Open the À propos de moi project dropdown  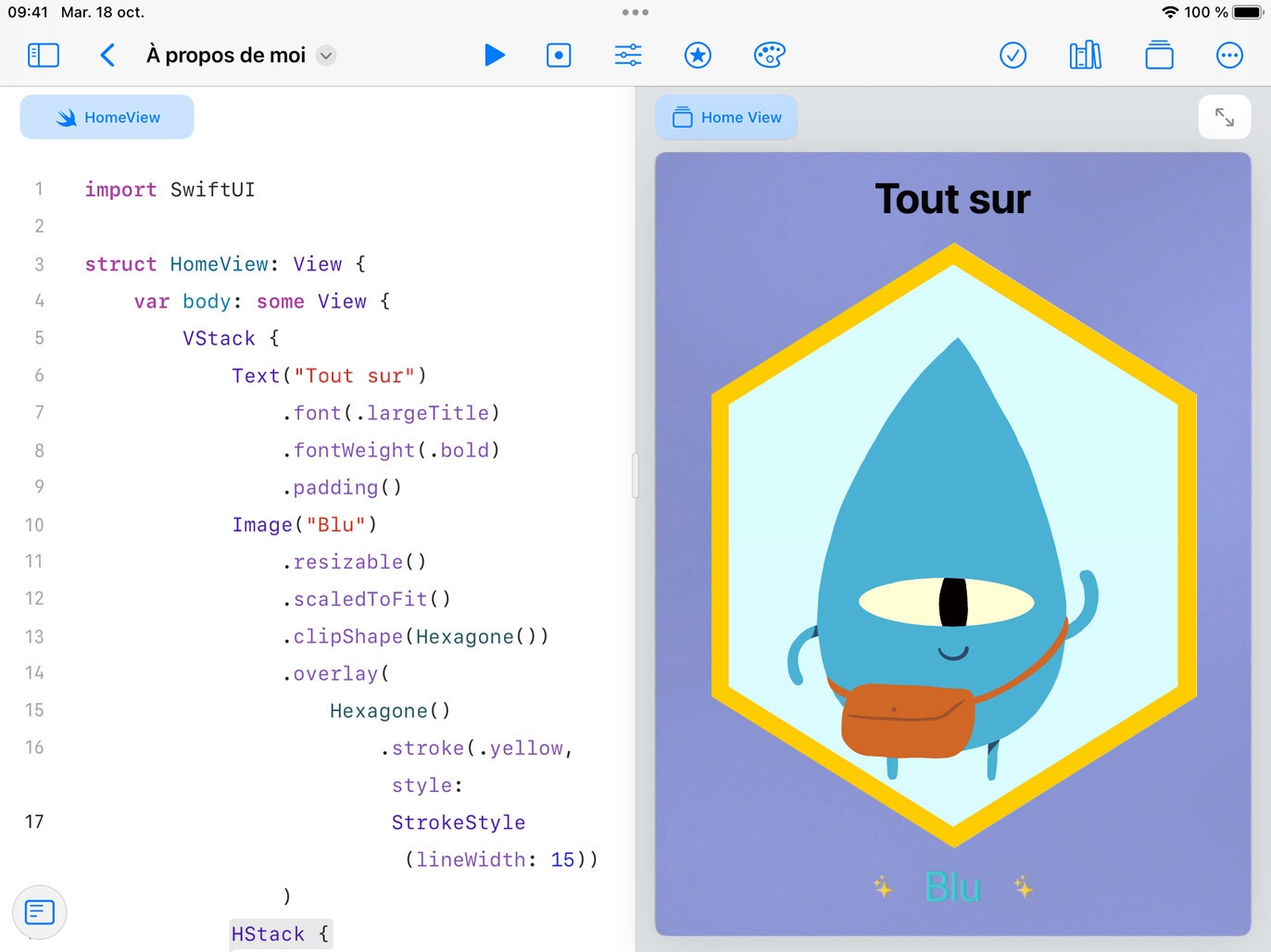tap(326, 56)
